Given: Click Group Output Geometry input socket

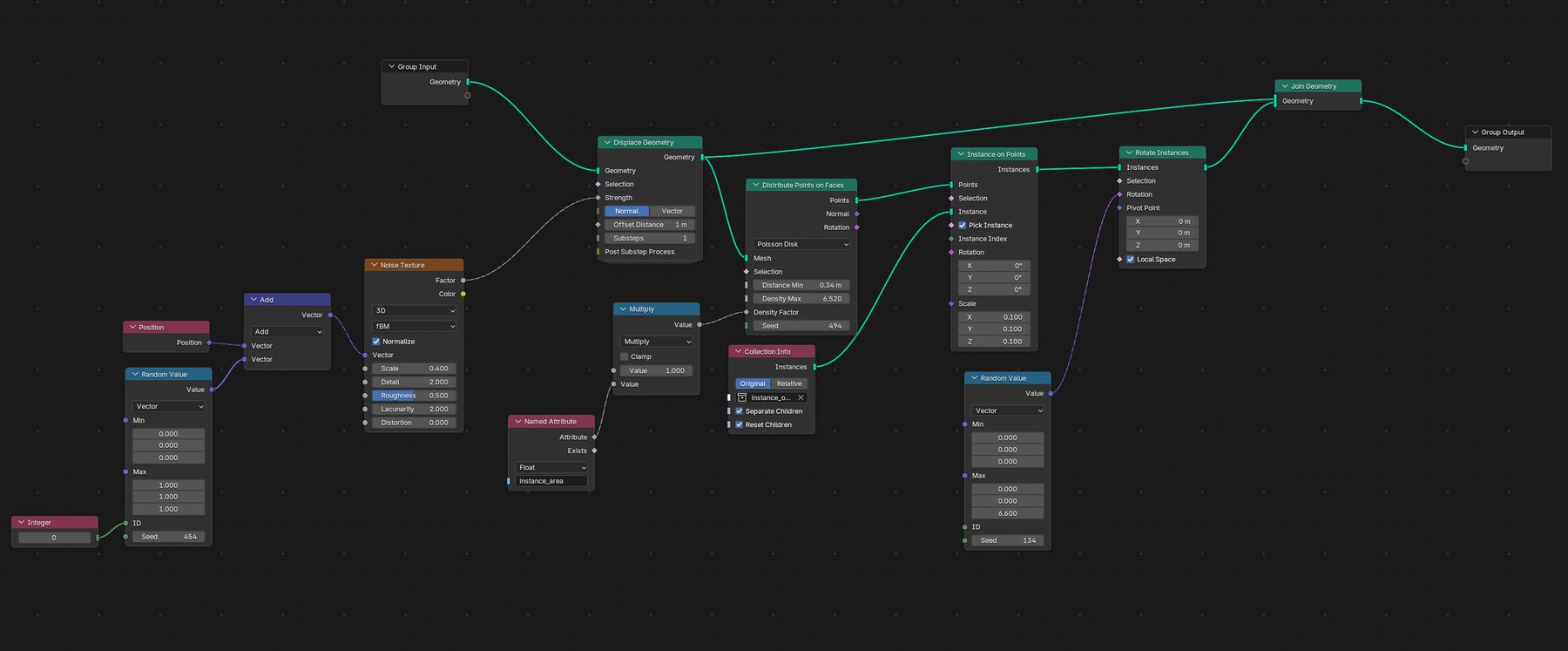Looking at the screenshot, I should pos(1466,148).
